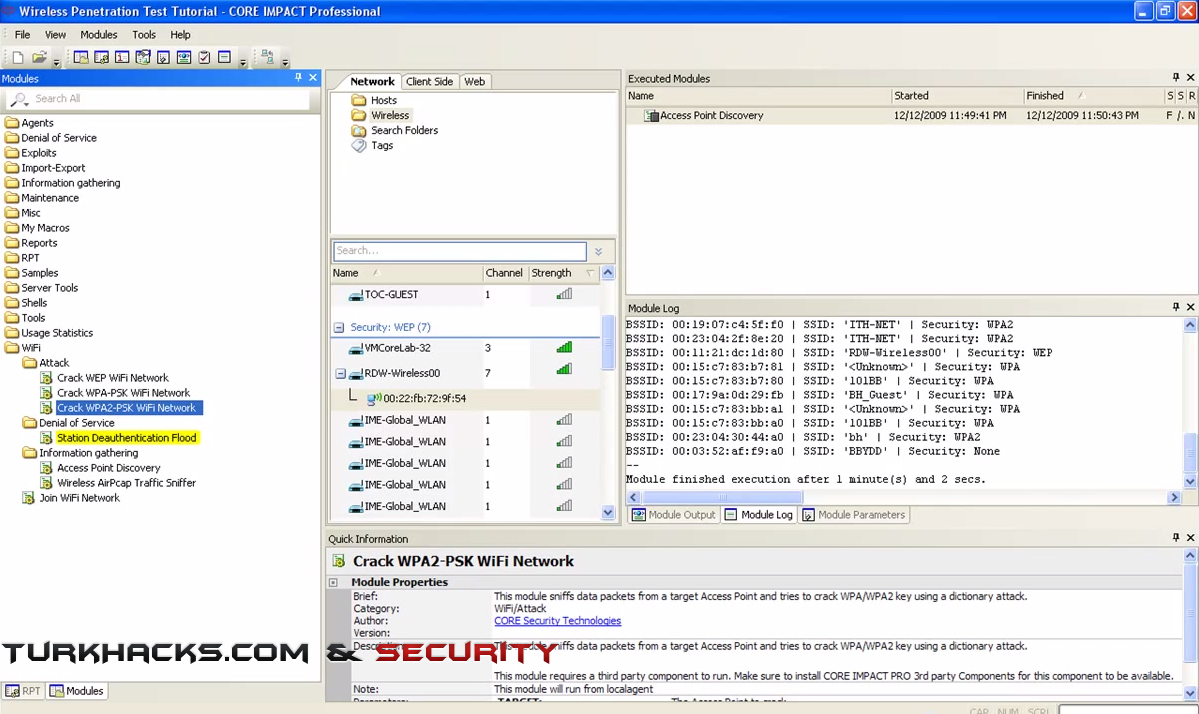
Task: Switch to the Web tab
Action: tap(475, 82)
